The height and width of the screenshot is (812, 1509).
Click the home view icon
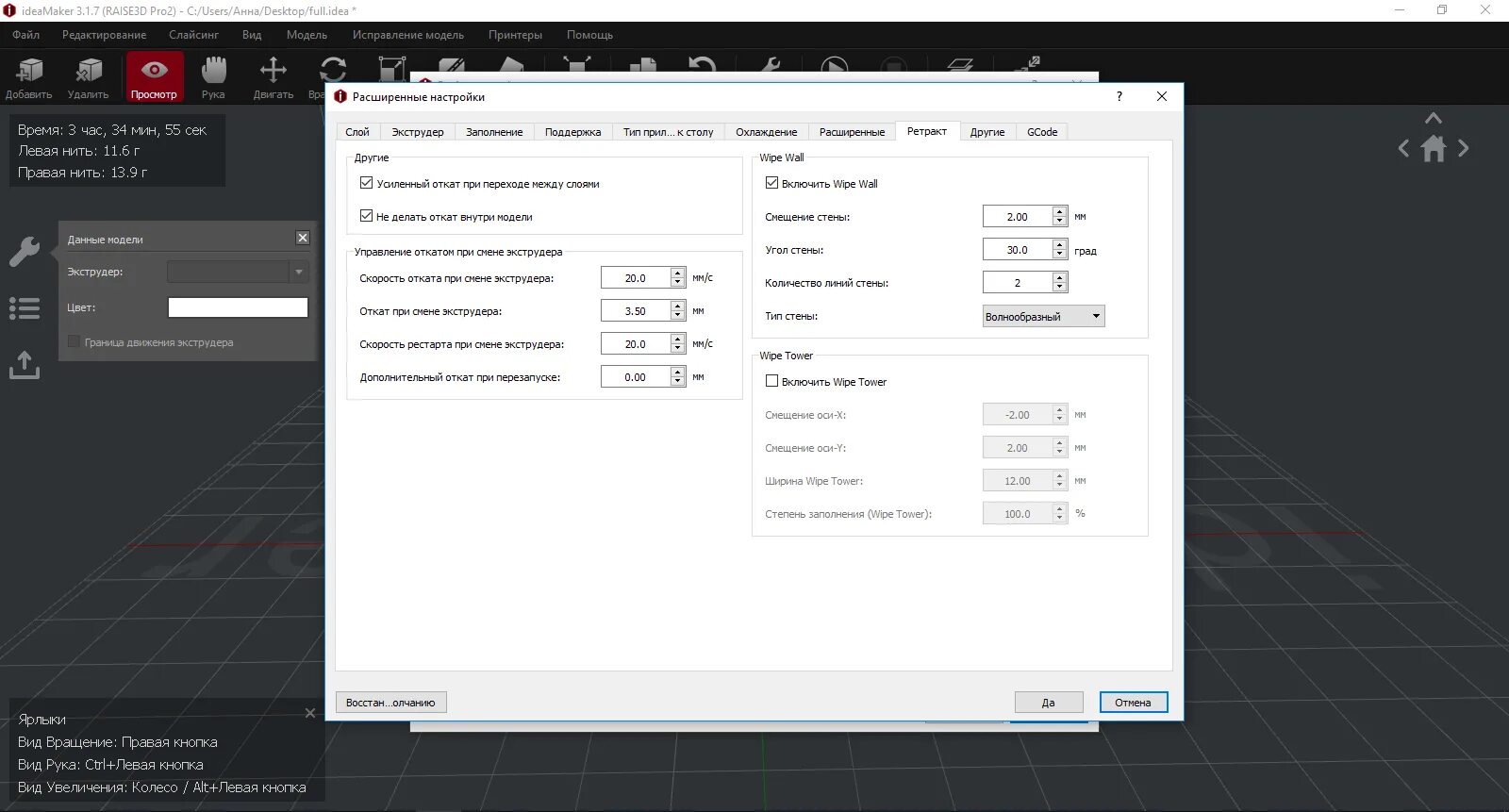click(1434, 148)
